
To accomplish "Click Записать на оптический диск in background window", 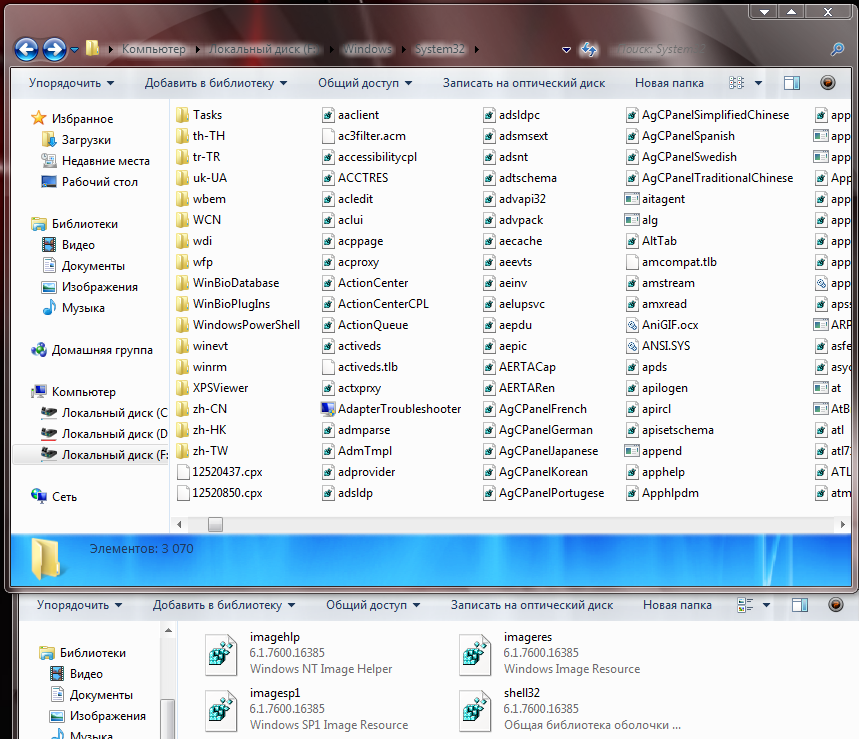I will pyautogui.click(x=532, y=605).
